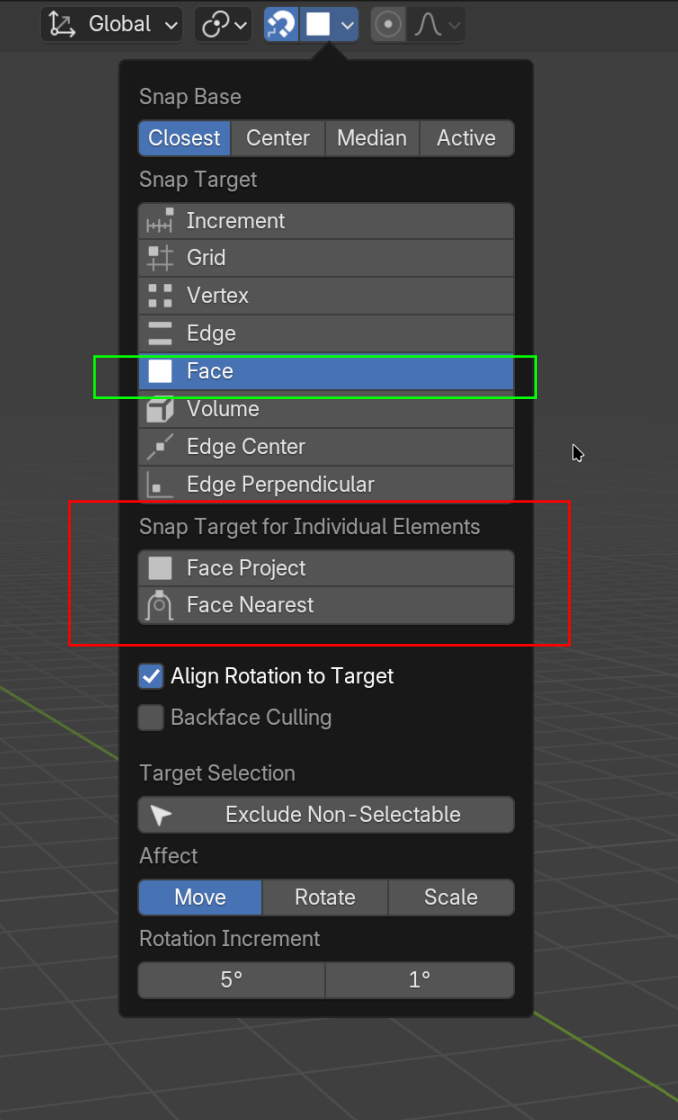Viewport: 678px width, 1120px height.
Task: Click the Snap Target label
Action: (x=198, y=180)
